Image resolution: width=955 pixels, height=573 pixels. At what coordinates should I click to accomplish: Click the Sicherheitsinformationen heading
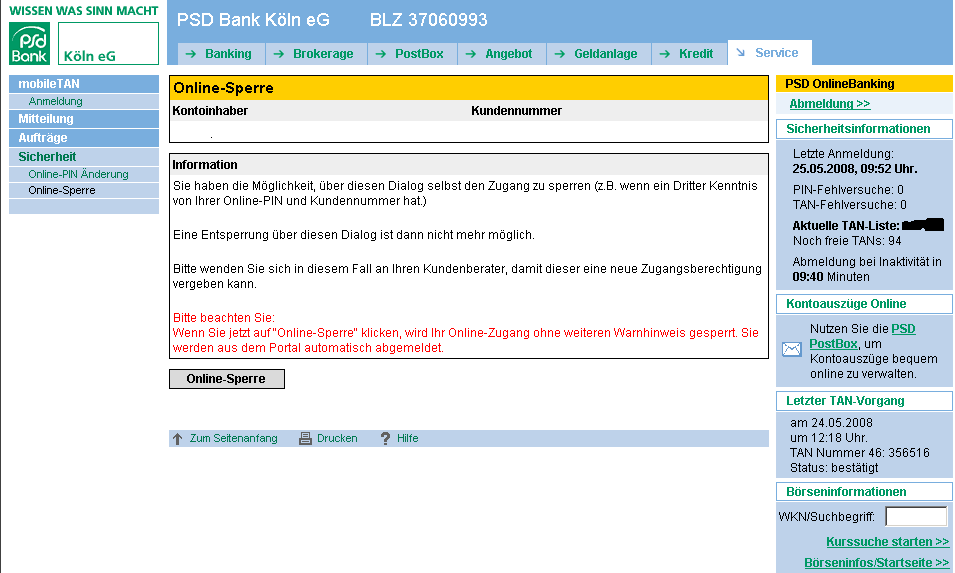click(864, 129)
